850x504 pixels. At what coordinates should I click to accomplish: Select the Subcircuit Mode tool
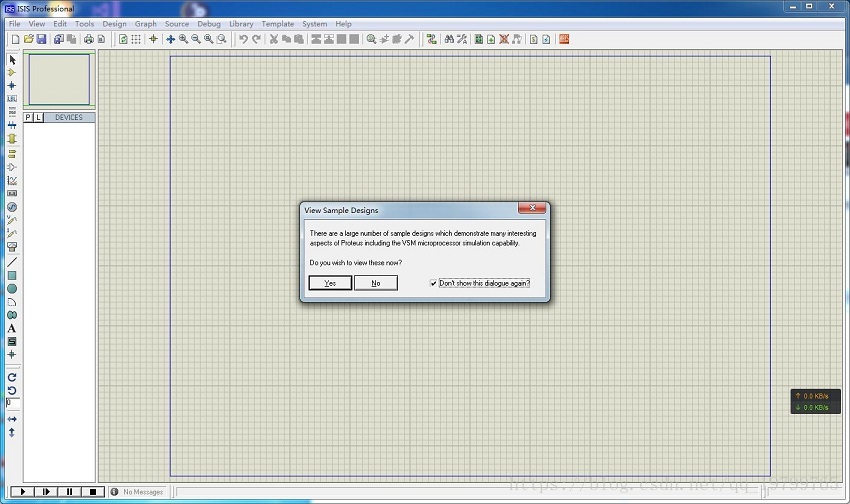coord(12,139)
